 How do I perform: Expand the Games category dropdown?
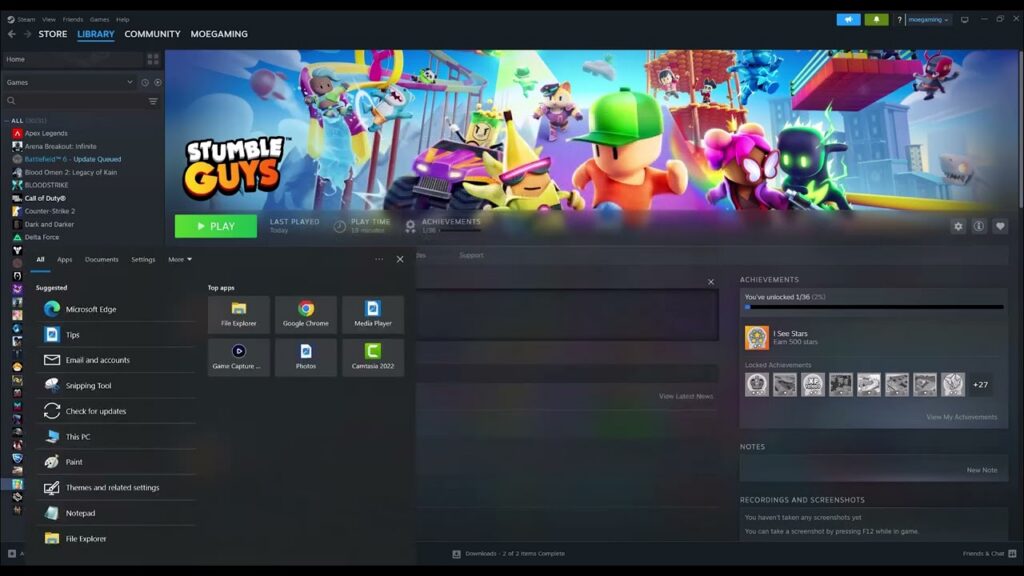[129, 82]
